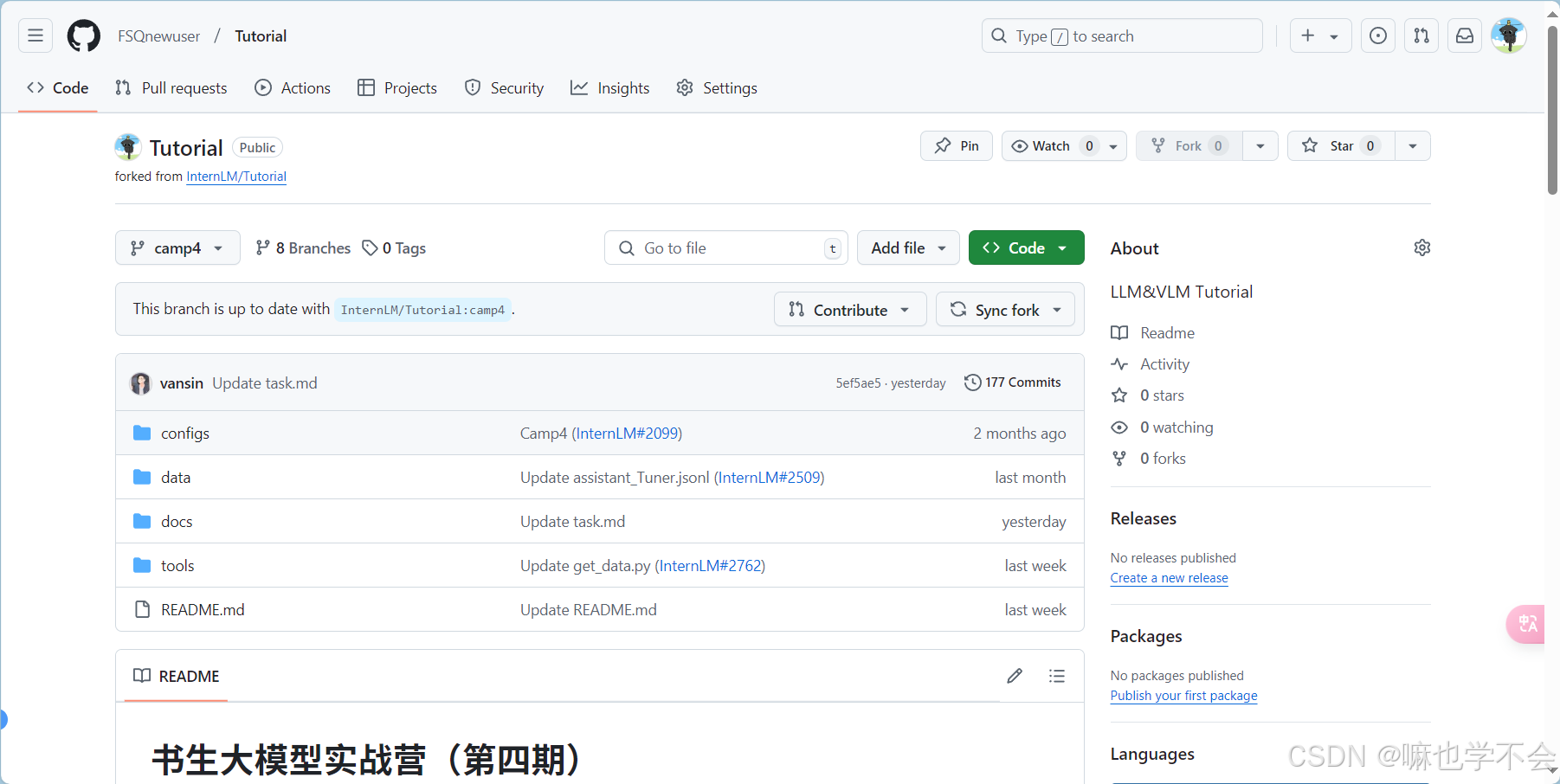The image size is (1560, 784).
Task: Open pull requests icon in top header
Action: coord(1421,35)
